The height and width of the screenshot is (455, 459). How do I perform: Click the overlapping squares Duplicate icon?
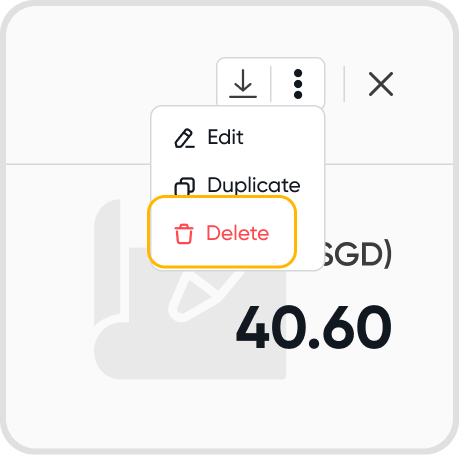pyautogui.click(x=184, y=186)
